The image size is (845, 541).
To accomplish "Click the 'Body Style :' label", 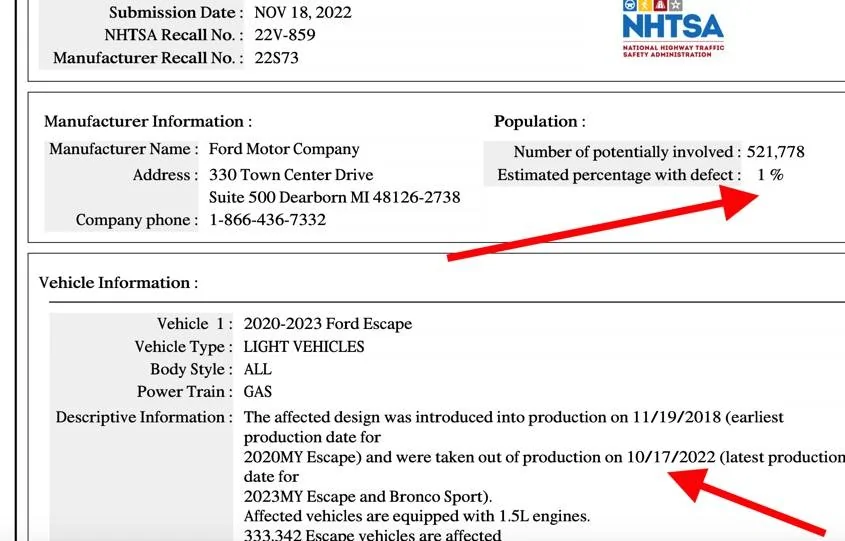I will click(191, 369).
